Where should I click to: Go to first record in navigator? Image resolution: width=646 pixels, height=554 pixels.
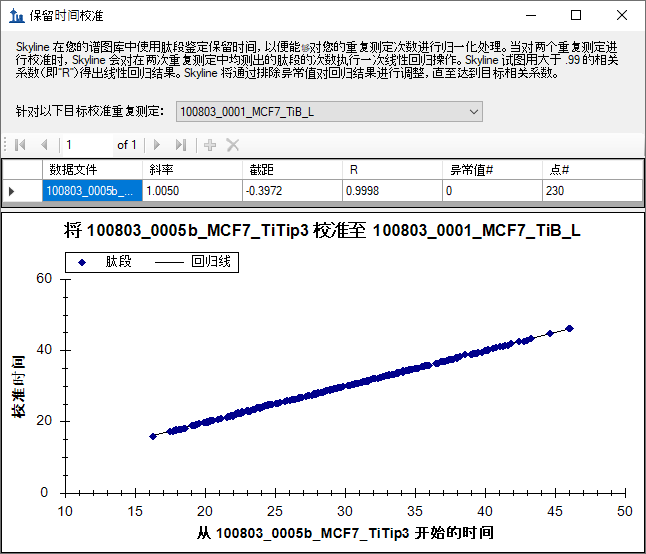(x=20, y=145)
